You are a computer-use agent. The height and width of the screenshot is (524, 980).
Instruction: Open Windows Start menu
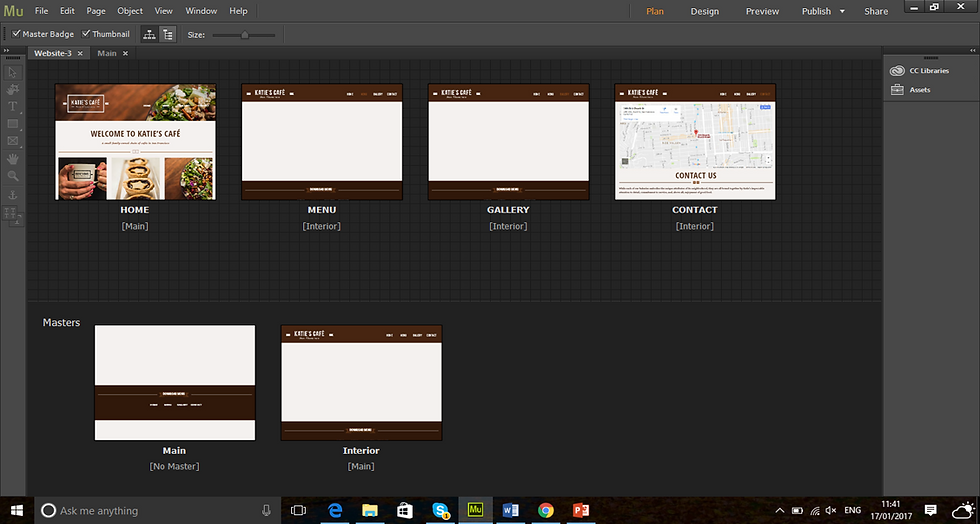pos(16,510)
